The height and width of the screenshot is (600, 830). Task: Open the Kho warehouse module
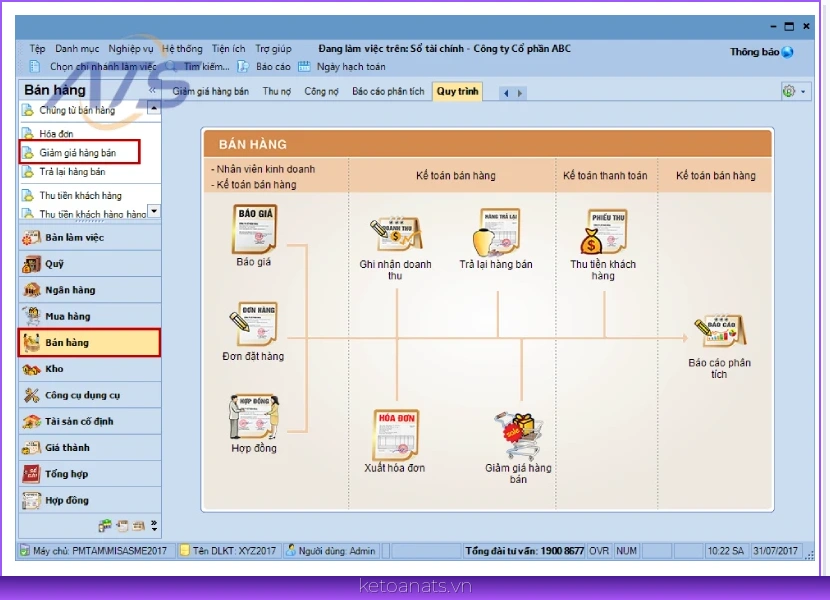89,369
